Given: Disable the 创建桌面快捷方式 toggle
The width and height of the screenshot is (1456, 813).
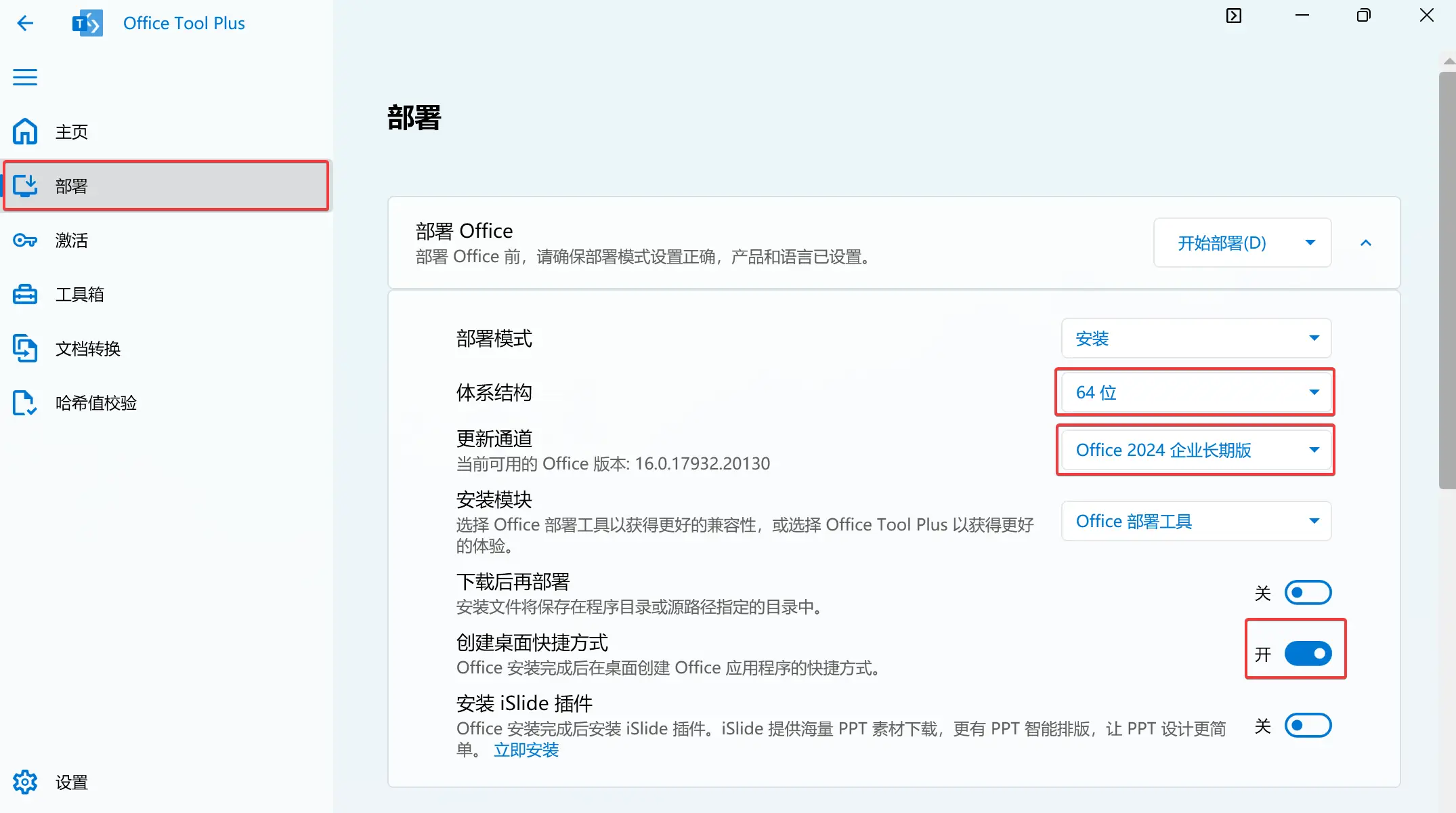Looking at the screenshot, I should [x=1308, y=653].
